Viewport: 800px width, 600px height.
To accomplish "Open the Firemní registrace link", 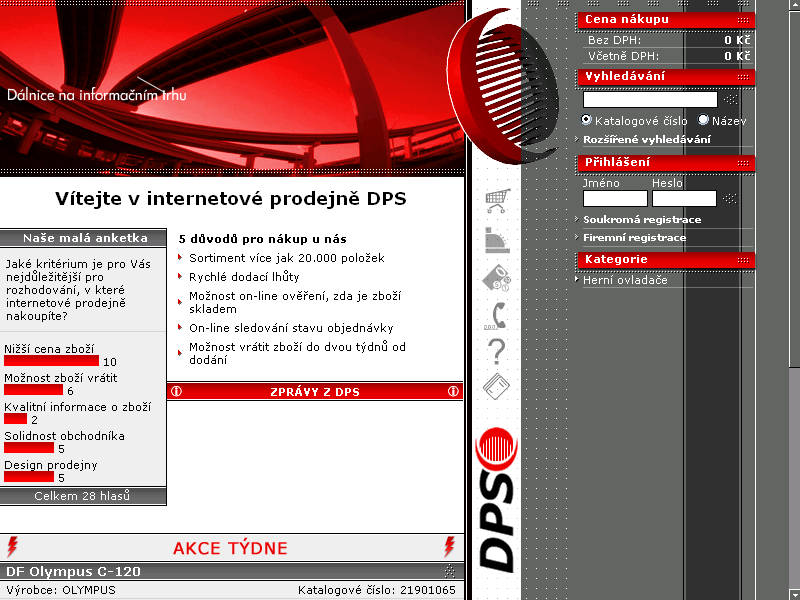I will coord(634,238).
